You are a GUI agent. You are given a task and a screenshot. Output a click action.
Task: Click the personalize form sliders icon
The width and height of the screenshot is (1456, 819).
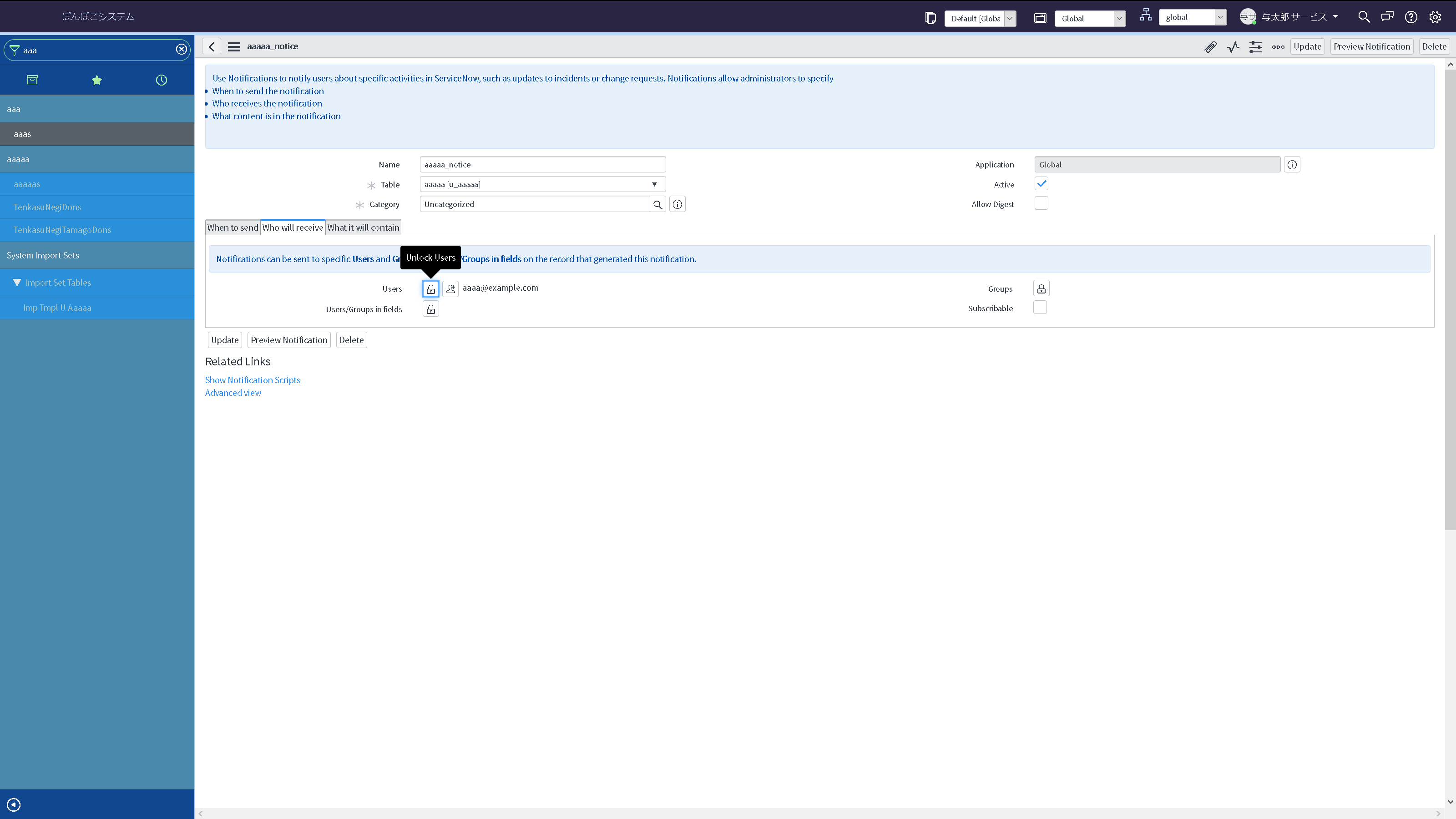1255,47
